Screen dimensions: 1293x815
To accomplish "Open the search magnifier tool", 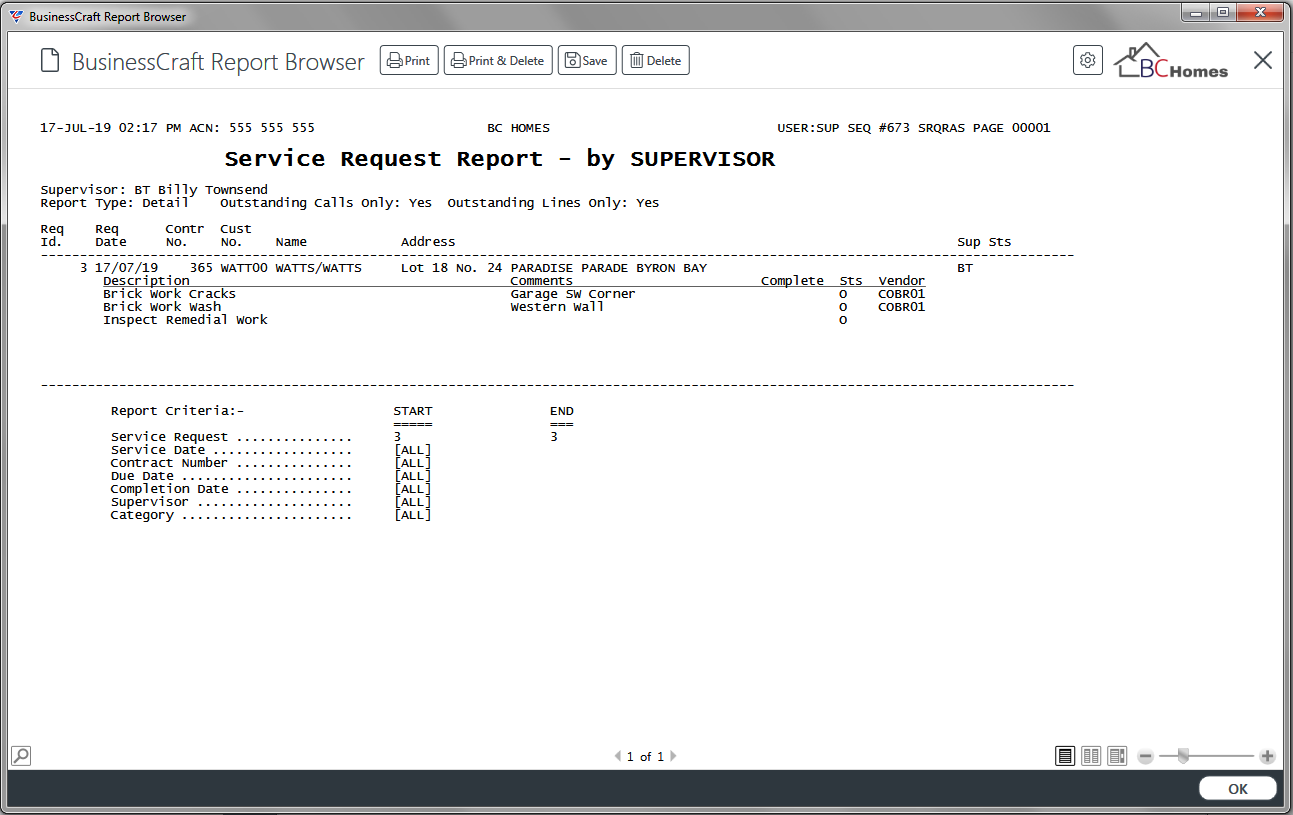I will point(21,755).
